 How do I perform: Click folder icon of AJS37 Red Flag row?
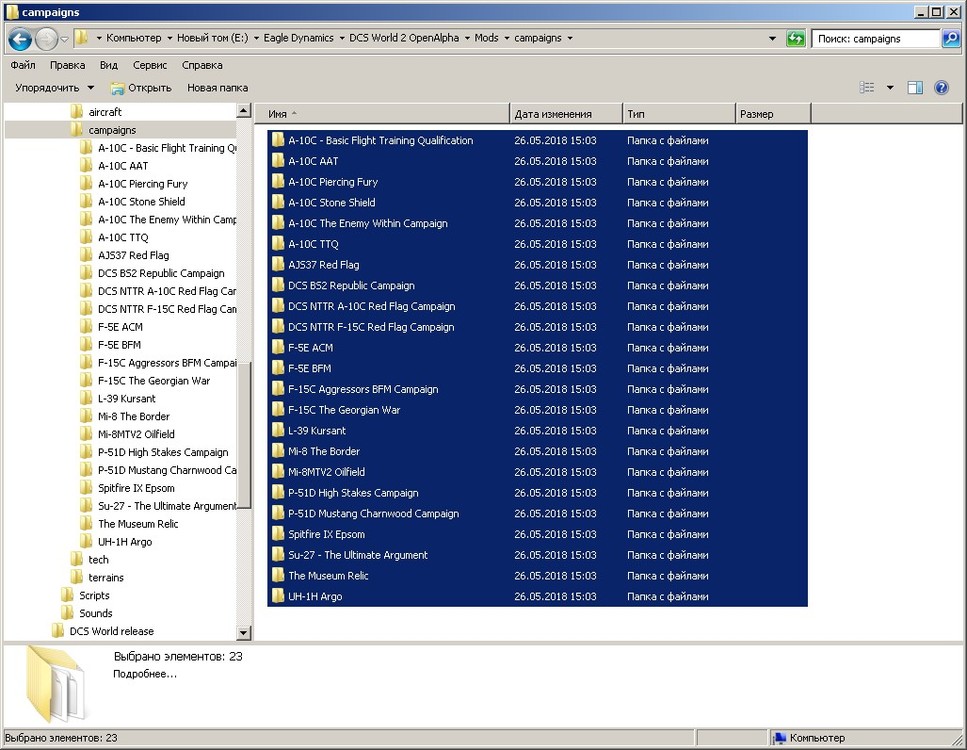tap(278, 265)
